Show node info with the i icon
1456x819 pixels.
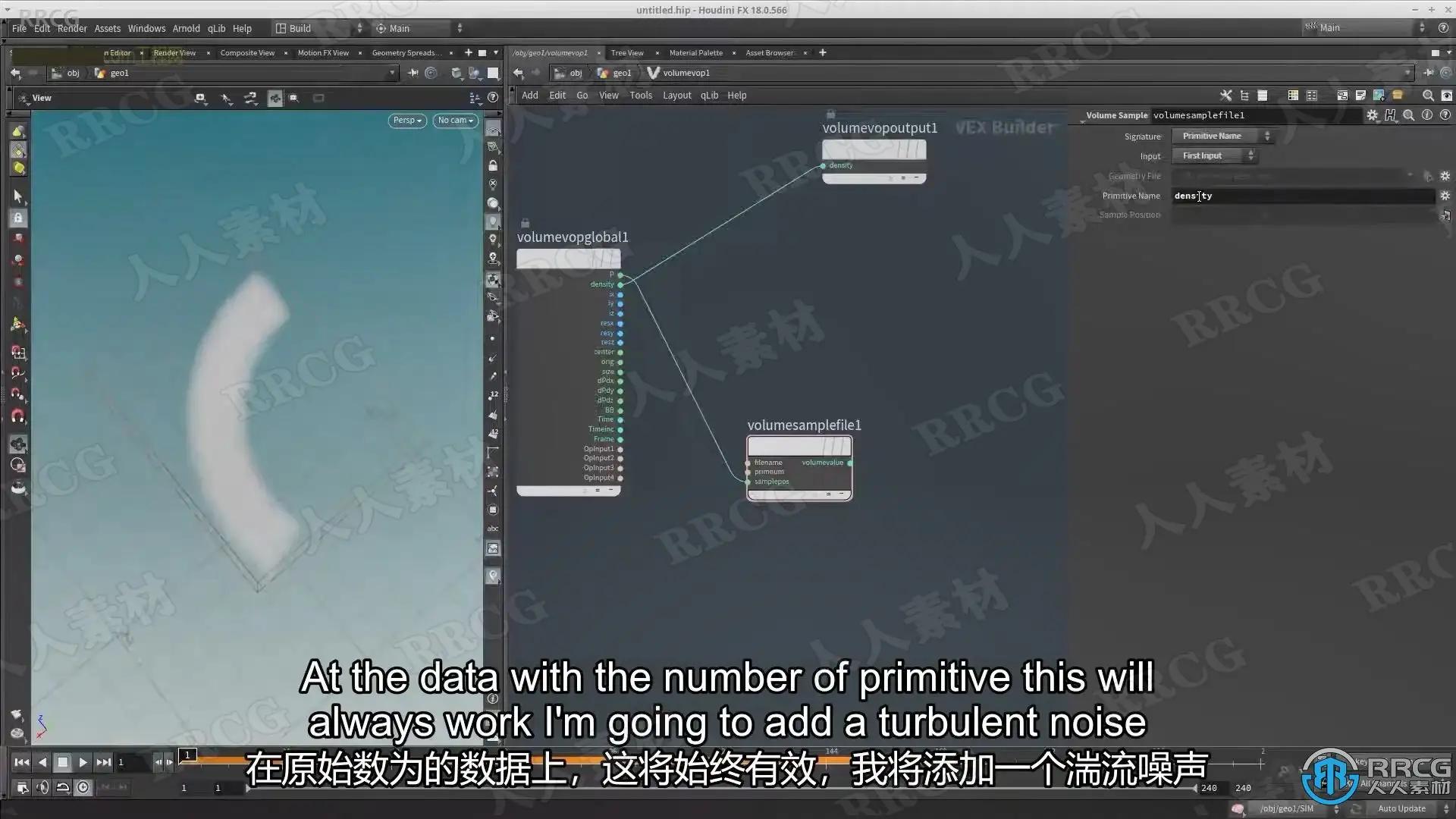[x=1427, y=115]
